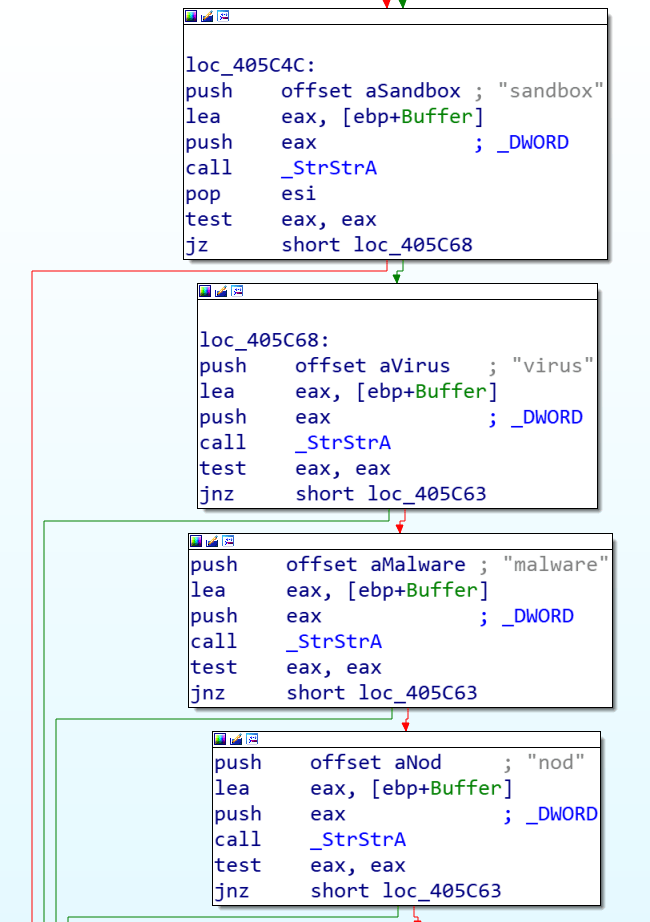Click the group-nodes icon on virus block
650x922 pixels.
(237, 291)
